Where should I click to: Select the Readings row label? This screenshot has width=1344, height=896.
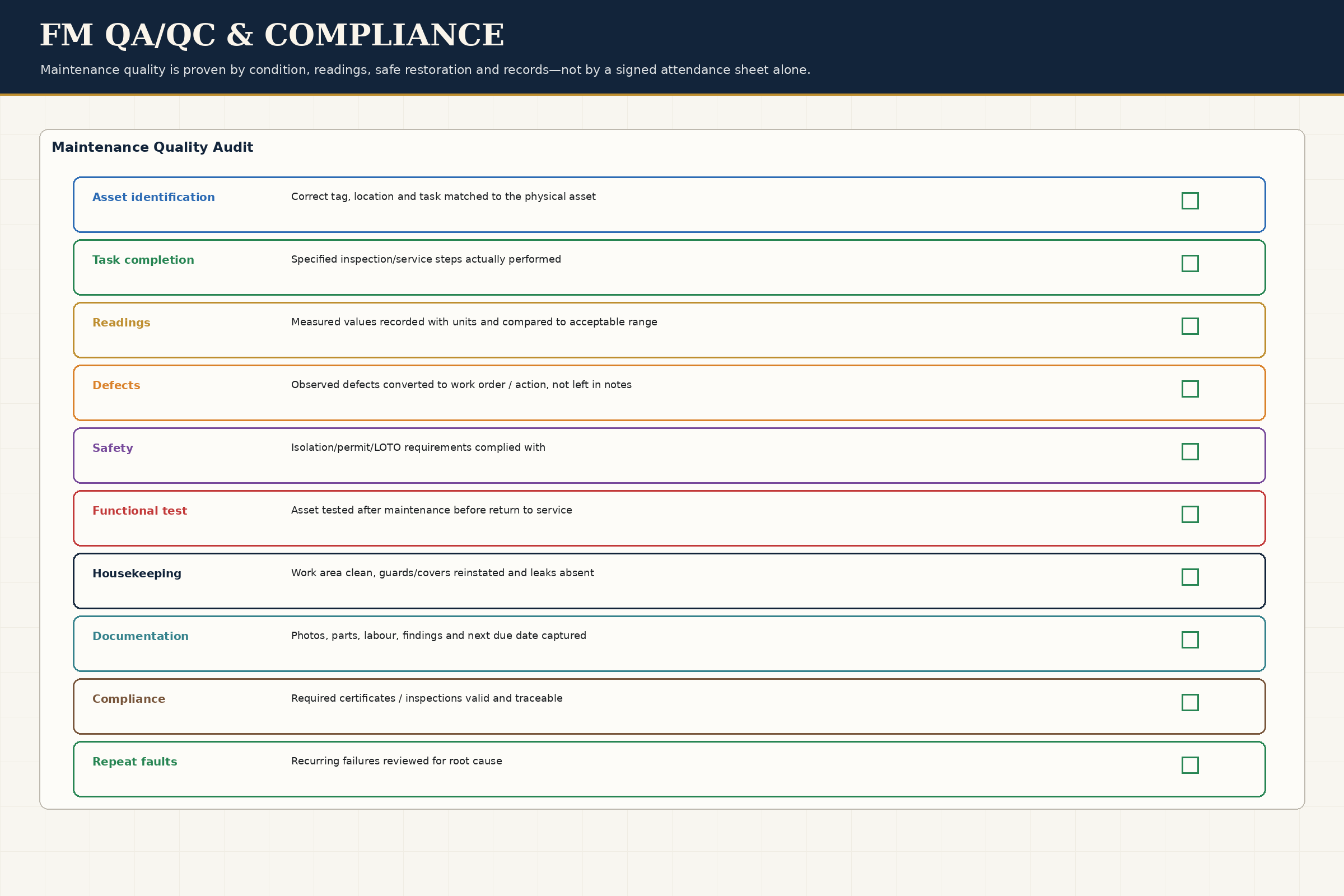tap(121, 323)
